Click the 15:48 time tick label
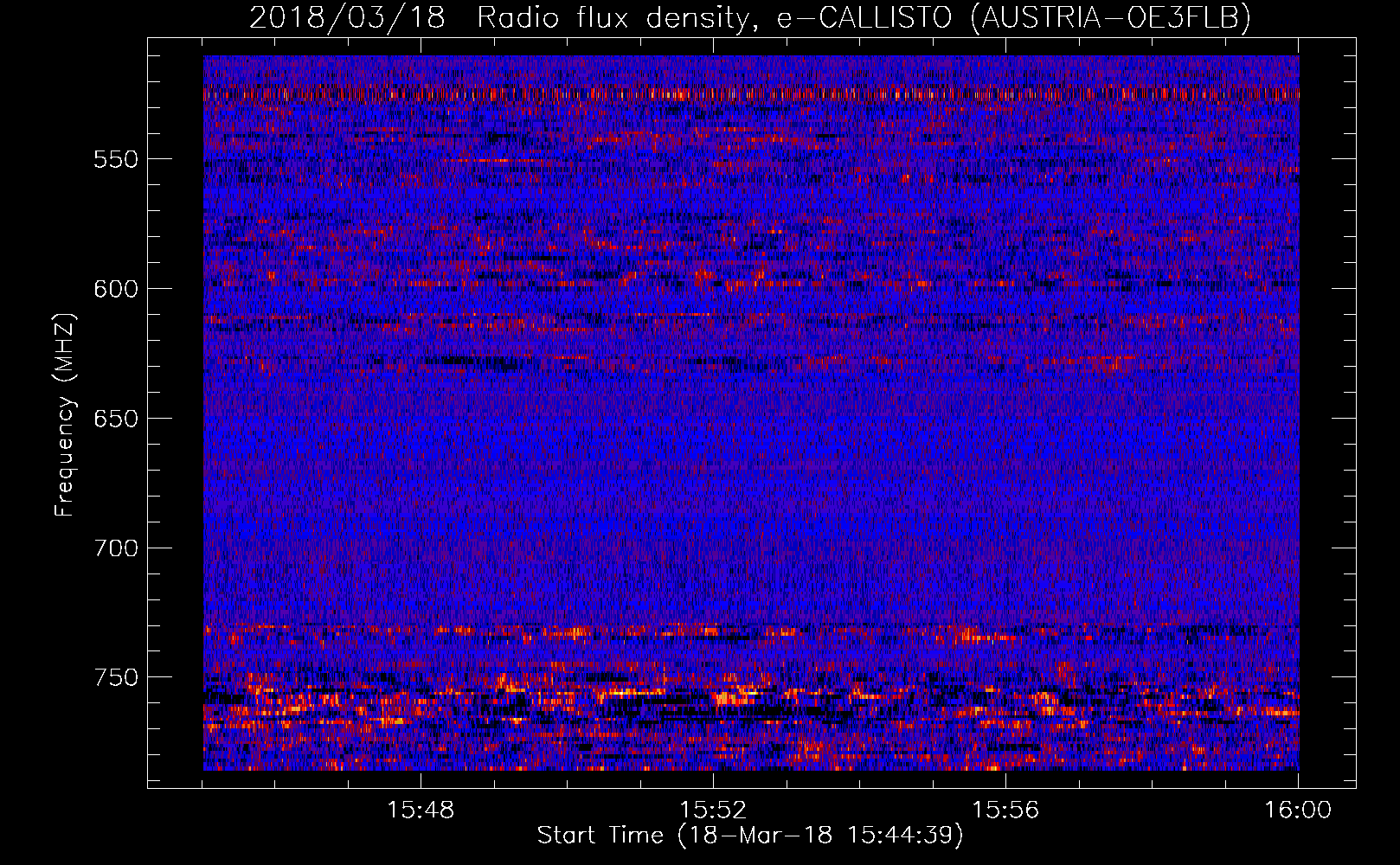 [x=421, y=810]
